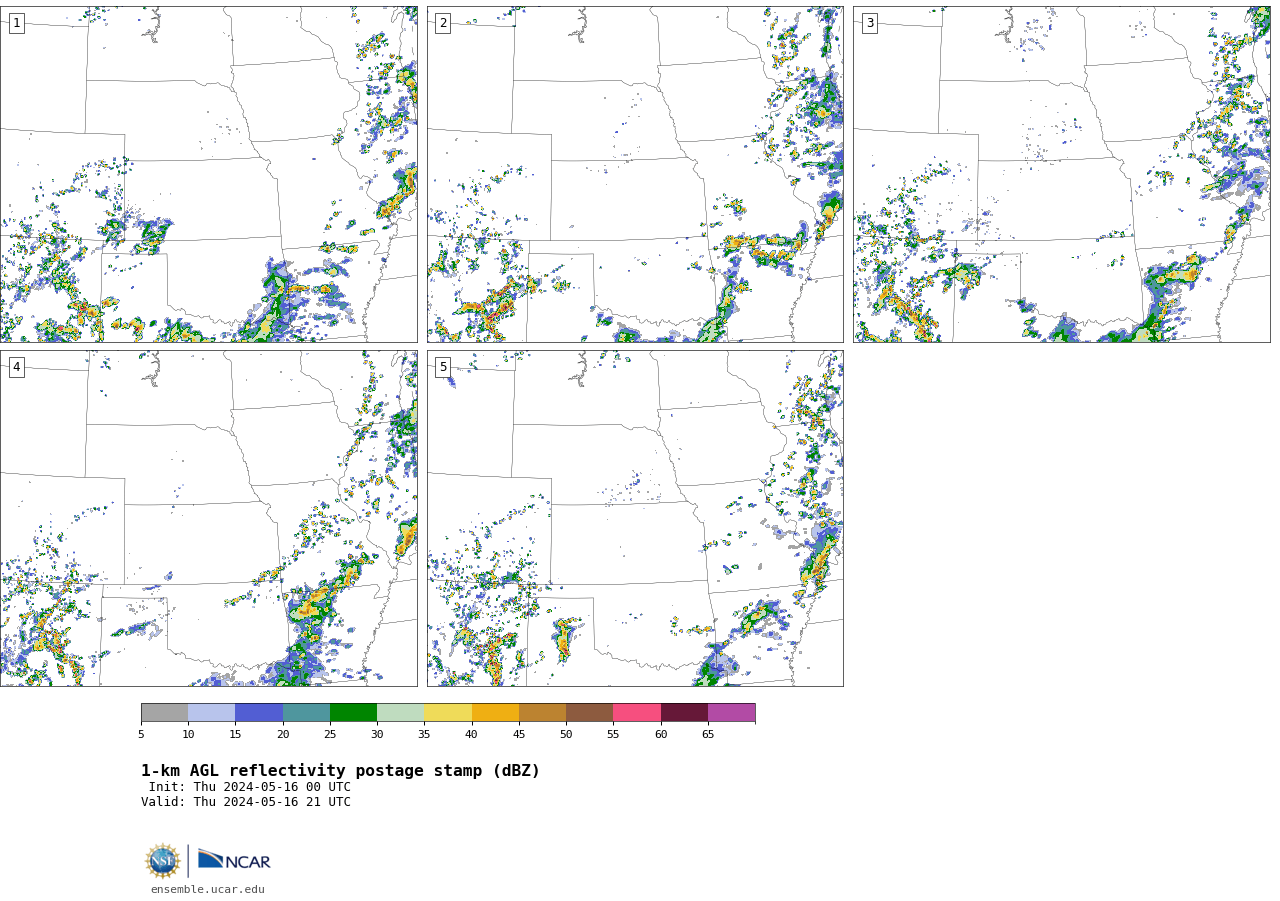Screen dimensions: 1280x901
Task: Click the panel number label '2'
Action: pyautogui.click(x=443, y=23)
